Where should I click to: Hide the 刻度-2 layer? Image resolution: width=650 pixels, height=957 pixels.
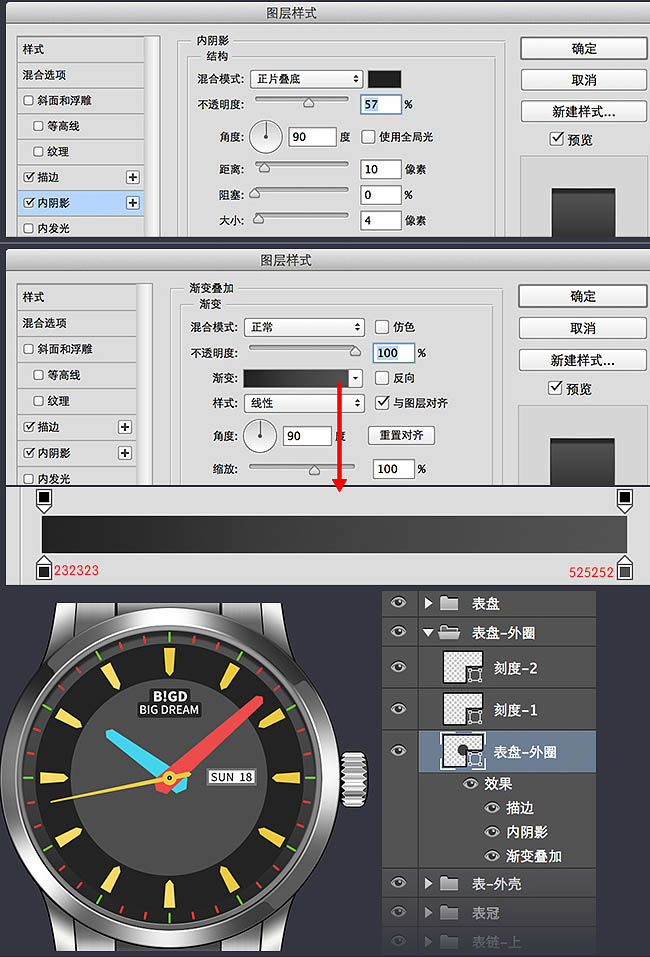(399, 666)
